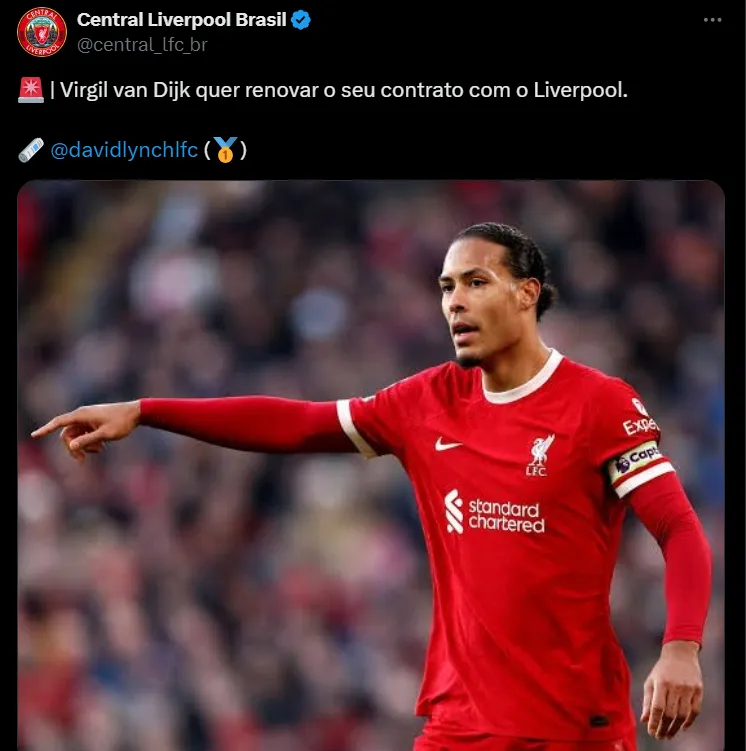Open the Central Liverpool Brasil profile avatar
The height and width of the screenshot is (751, 746).
[42, 32]
